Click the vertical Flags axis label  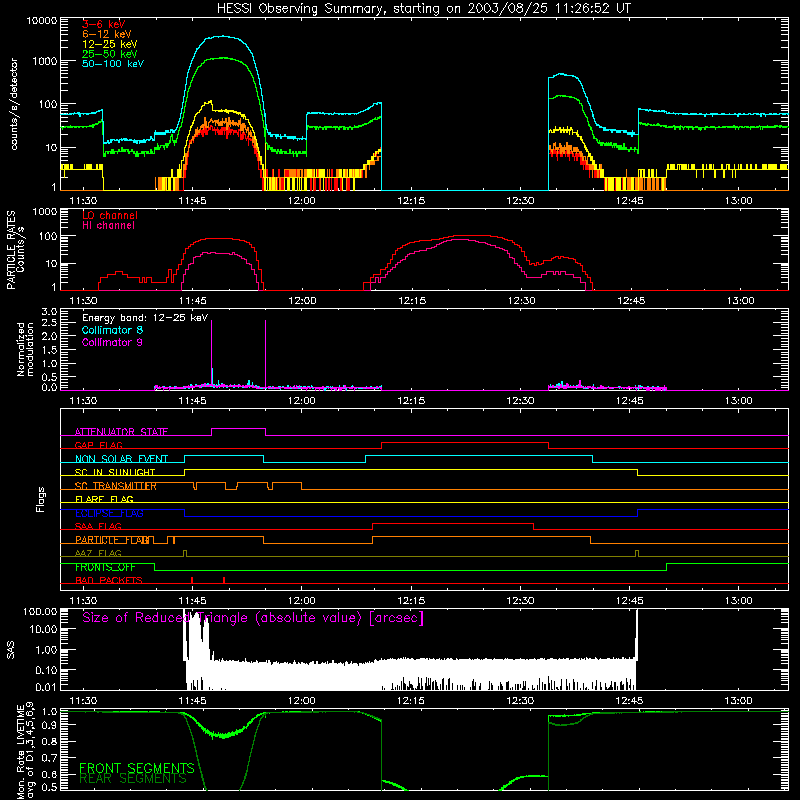(x=41, y=500)
